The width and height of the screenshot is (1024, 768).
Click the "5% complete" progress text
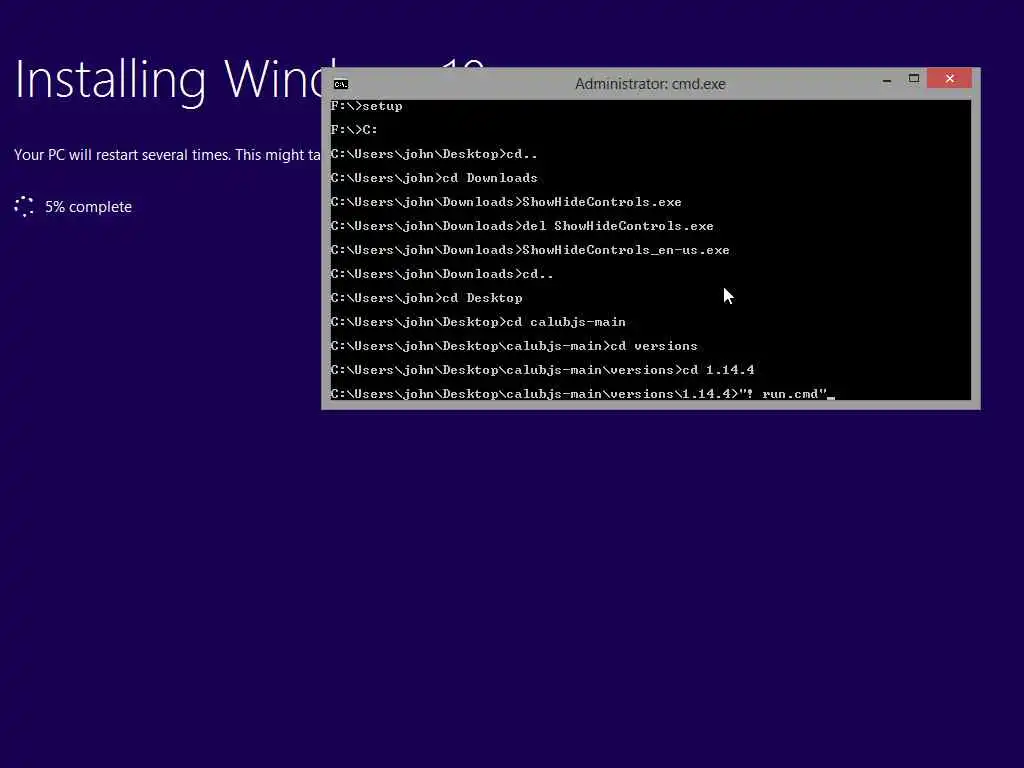click(x=88, y=207)
